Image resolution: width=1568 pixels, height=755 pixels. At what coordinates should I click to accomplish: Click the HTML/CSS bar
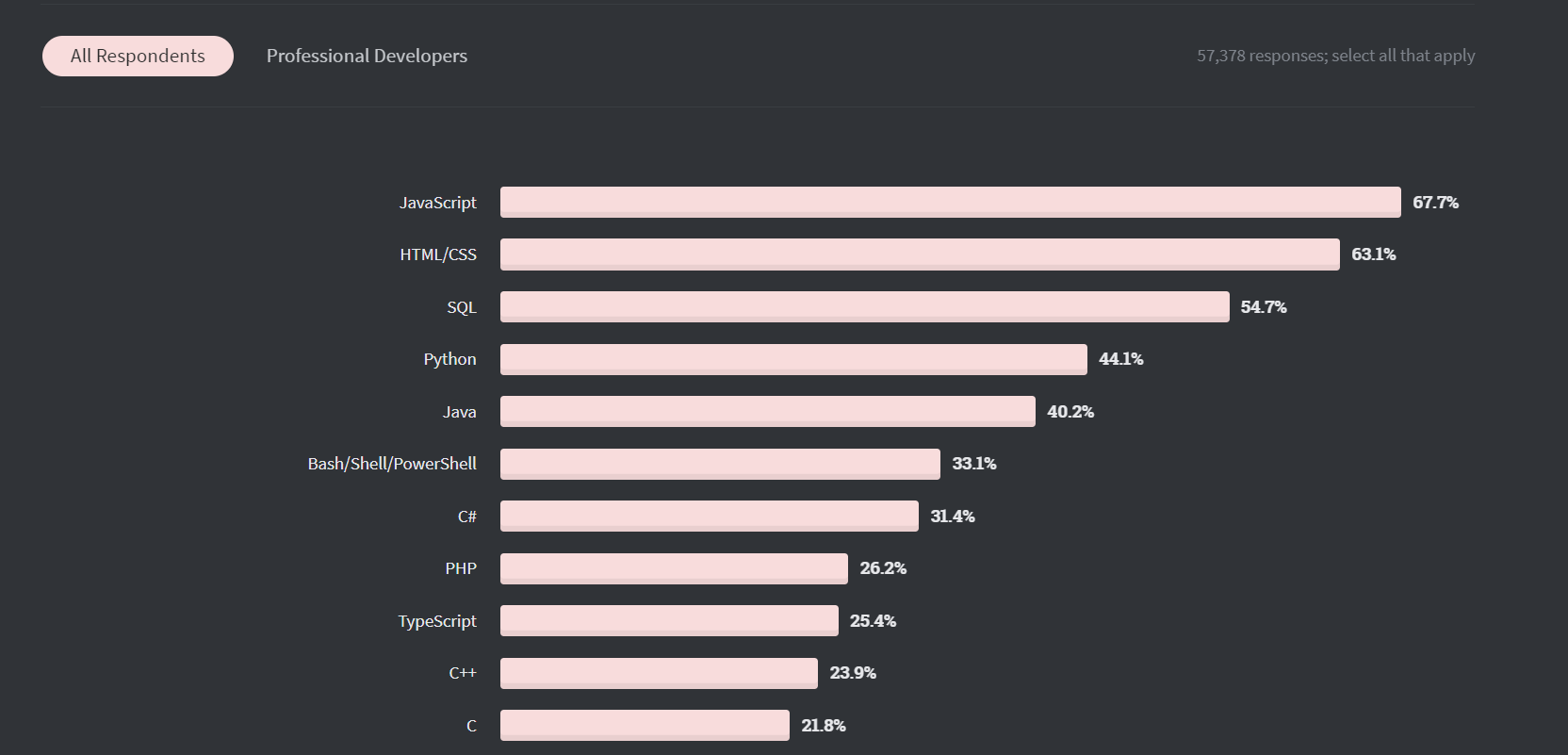[x=919, y=254]
